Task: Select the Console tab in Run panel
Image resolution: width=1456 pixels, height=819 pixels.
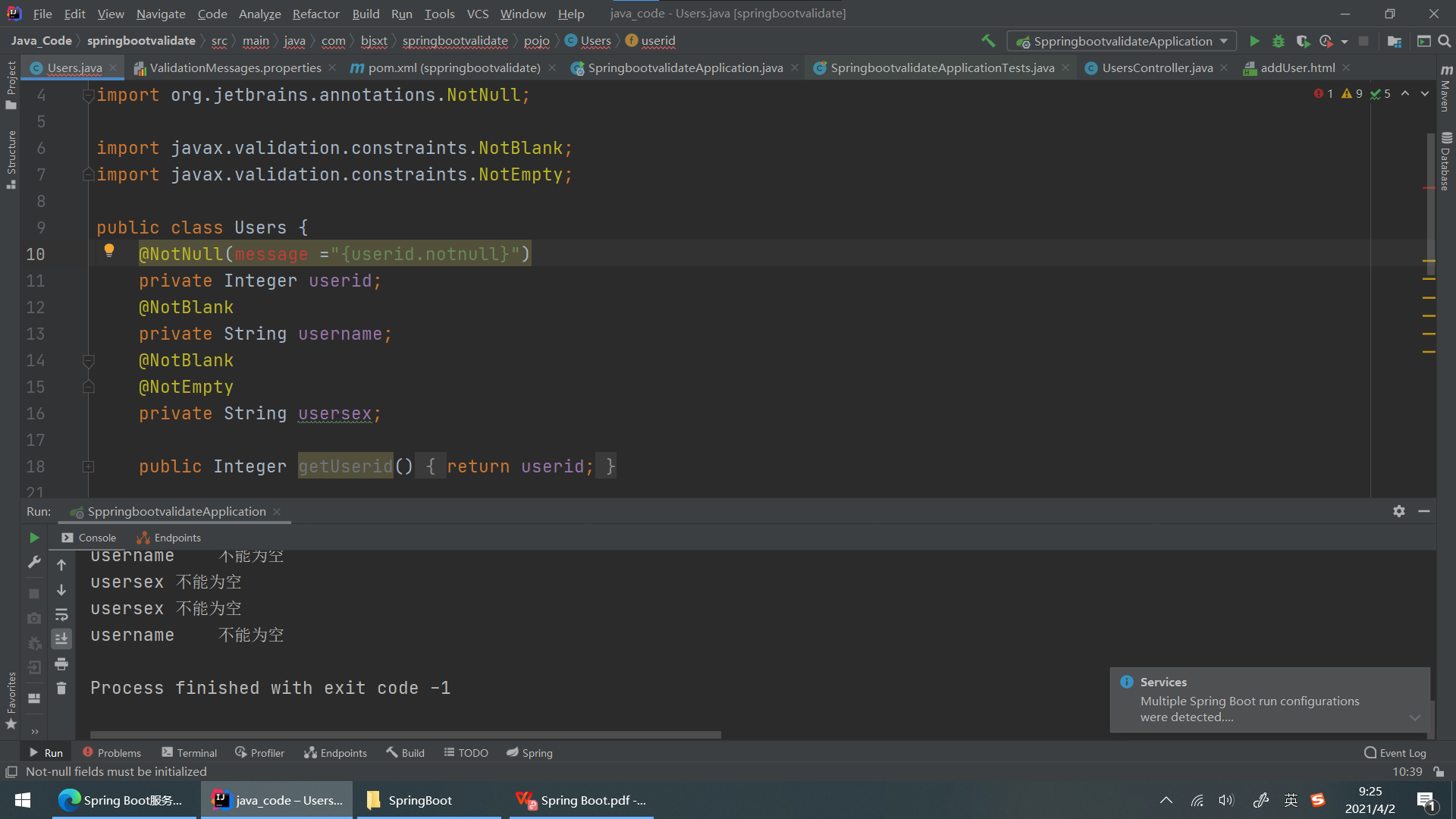Action: [x=89, y=538]
